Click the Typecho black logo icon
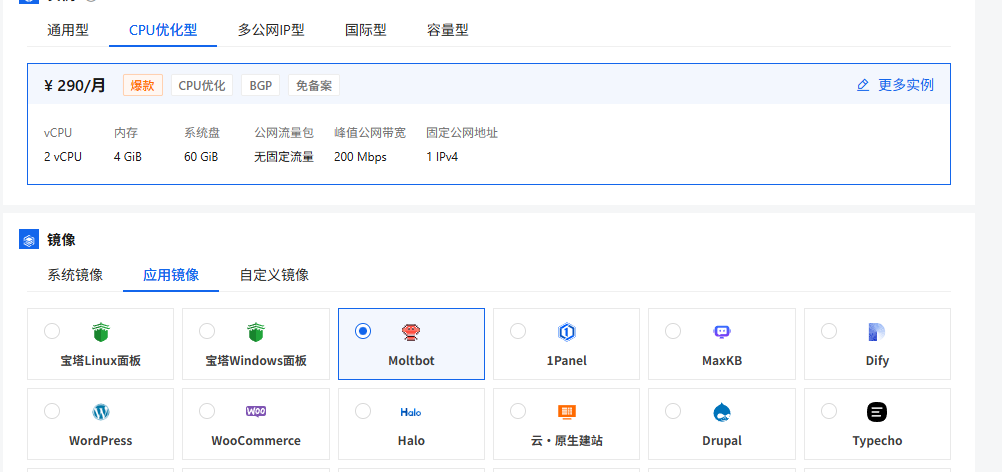Viewport: 1002px width, 472px height. [x=877, y=412]
